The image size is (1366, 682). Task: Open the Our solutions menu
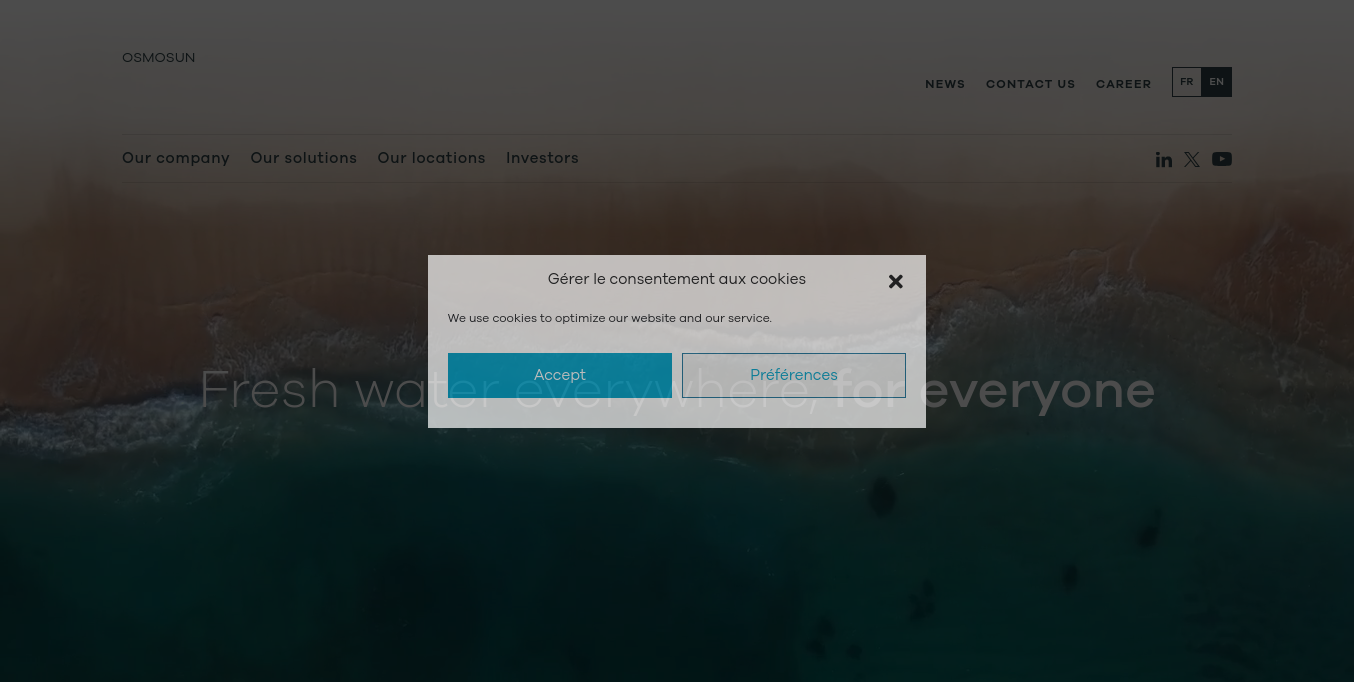(304, 158)
